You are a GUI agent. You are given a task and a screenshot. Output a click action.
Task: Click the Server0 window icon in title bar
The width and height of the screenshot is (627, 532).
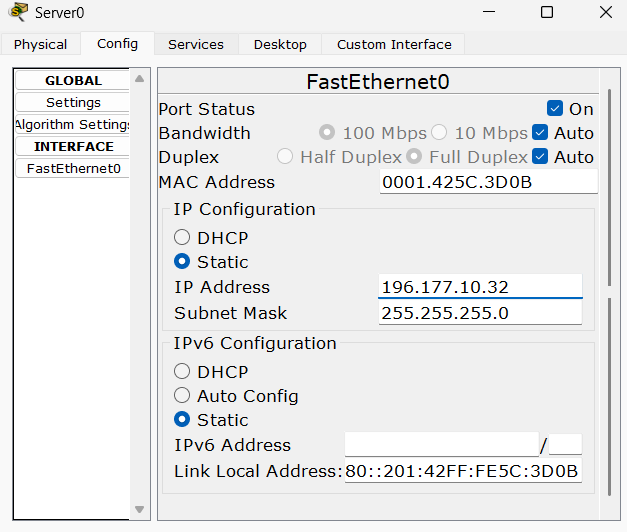click(17, 13)
